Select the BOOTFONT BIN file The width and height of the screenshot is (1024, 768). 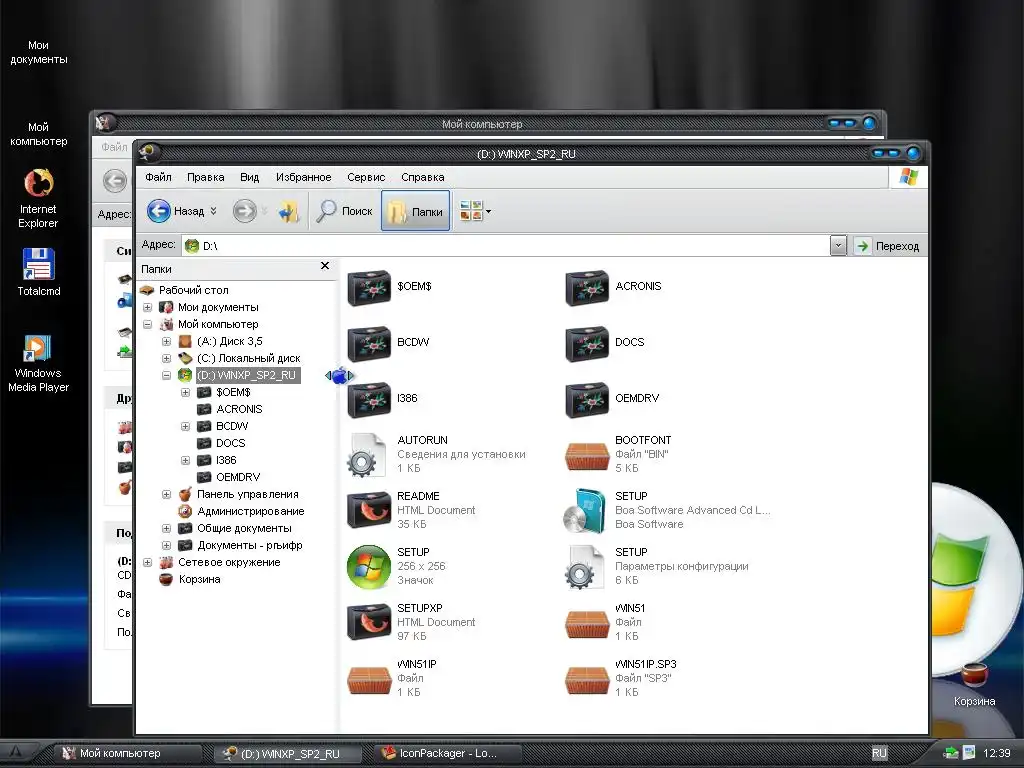pyautogui.click(x=618, y=455)
